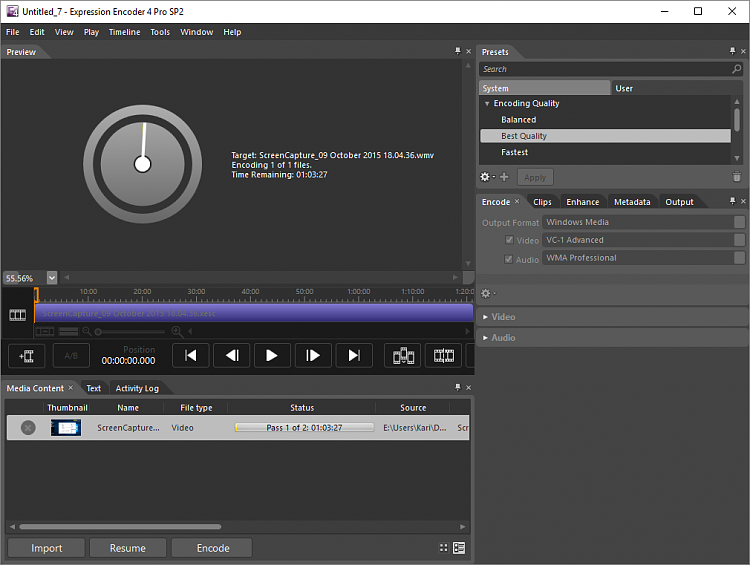Switch Media Content to details list view
The width and height of the screenshot is (750, 565).
[x=459, y=548]
